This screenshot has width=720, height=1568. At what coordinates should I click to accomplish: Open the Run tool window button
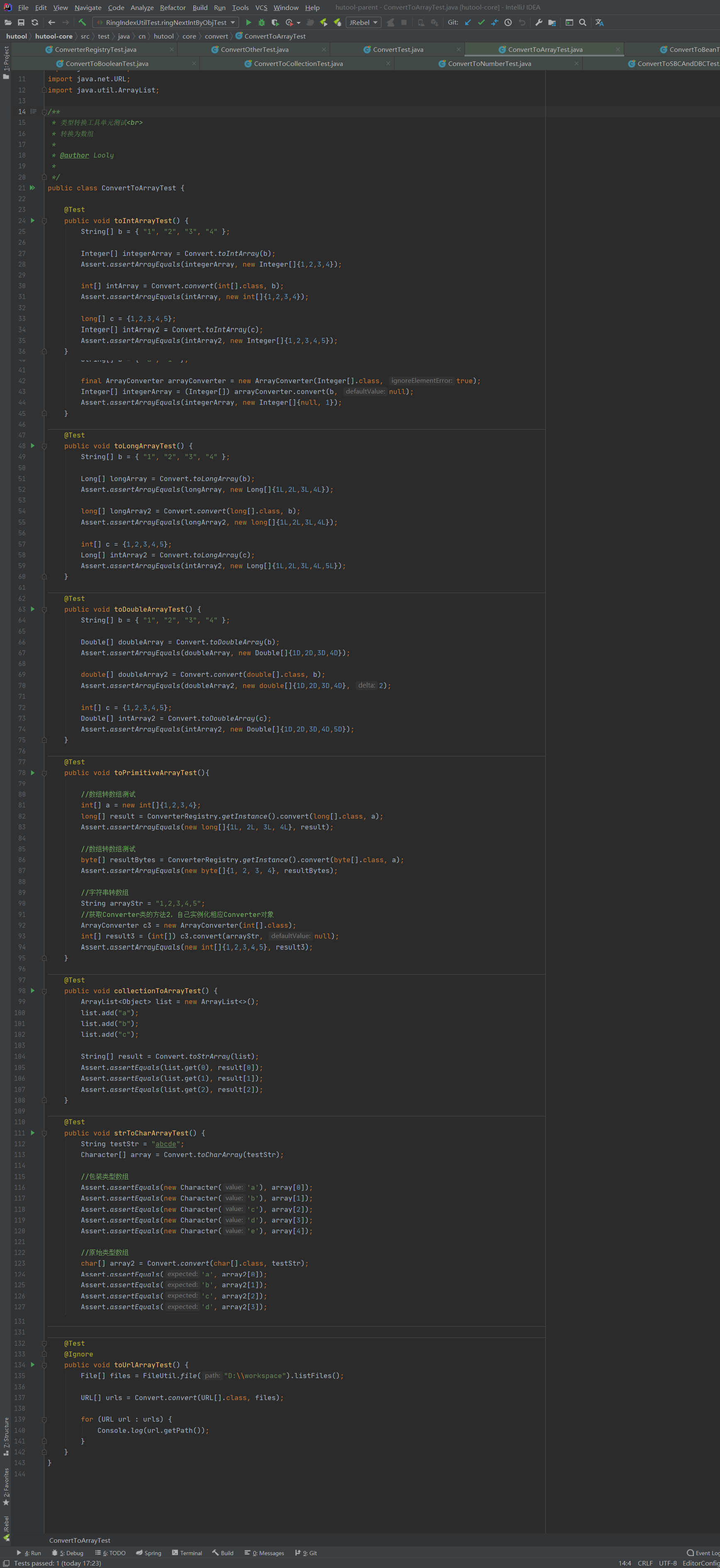[x=29, y=1553]
